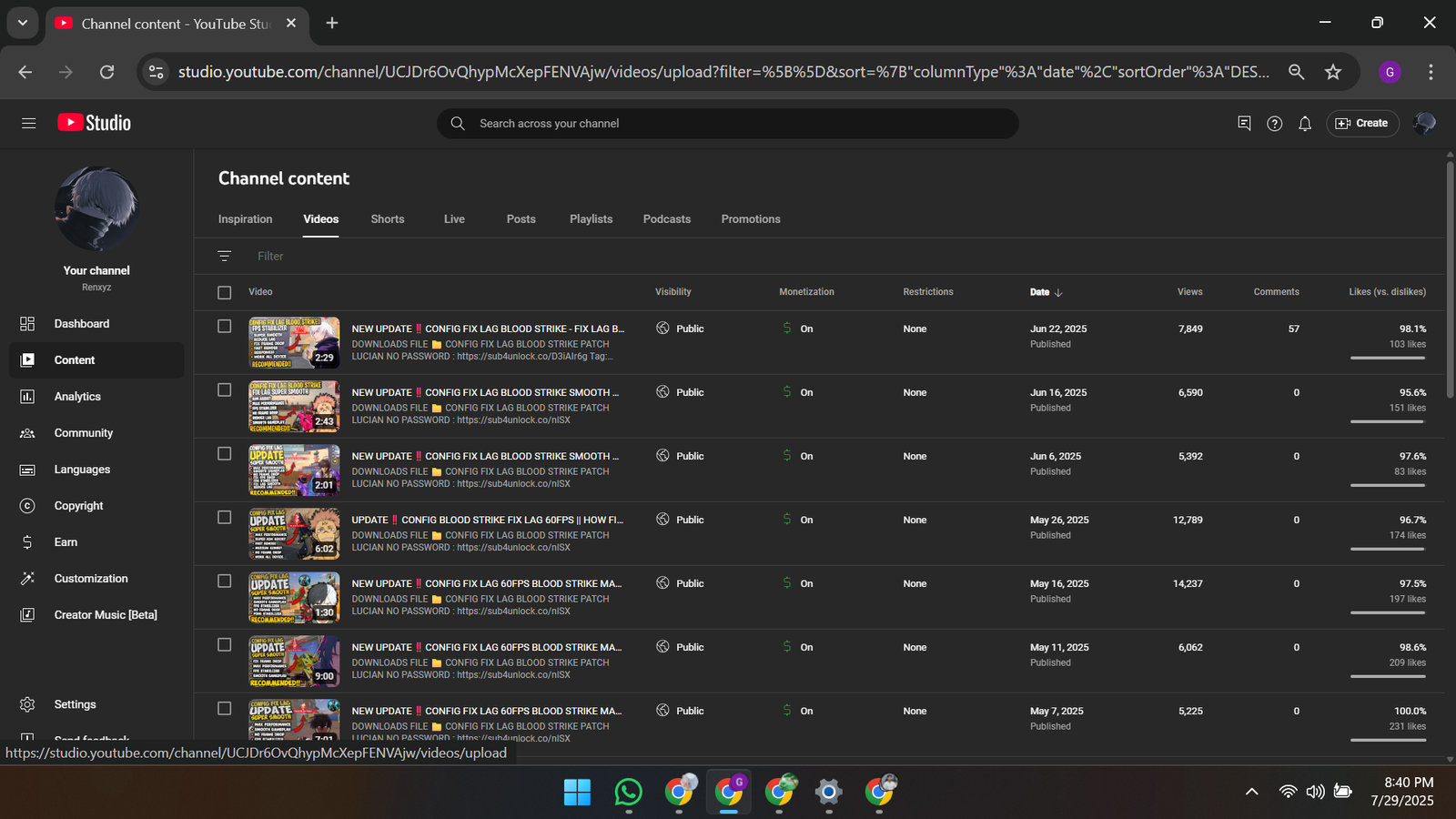
Task: Sort by the Date column header
Action: [x=1046, y=292]
